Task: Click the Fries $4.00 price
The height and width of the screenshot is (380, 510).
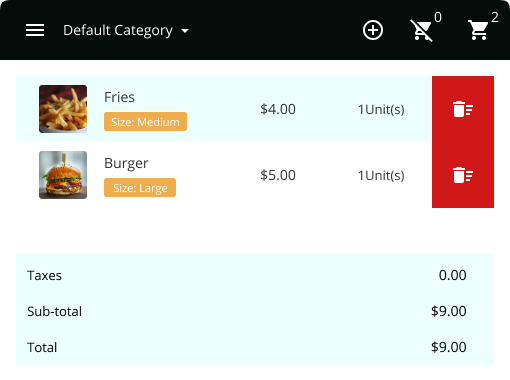Action: tap(278, 109)
